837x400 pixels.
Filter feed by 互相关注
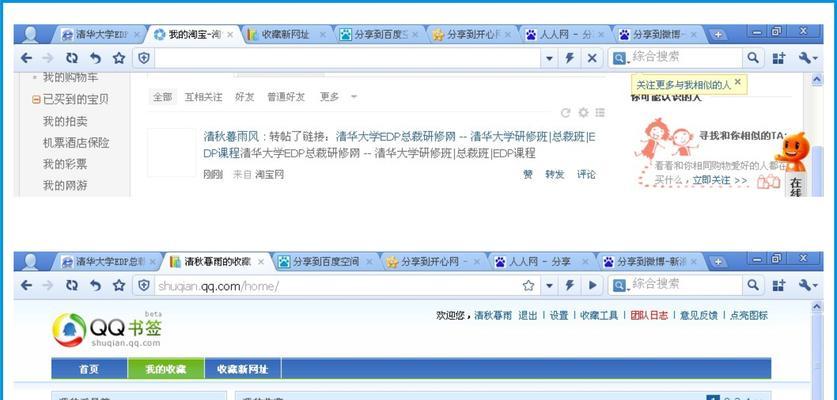[x=203, y=97]
